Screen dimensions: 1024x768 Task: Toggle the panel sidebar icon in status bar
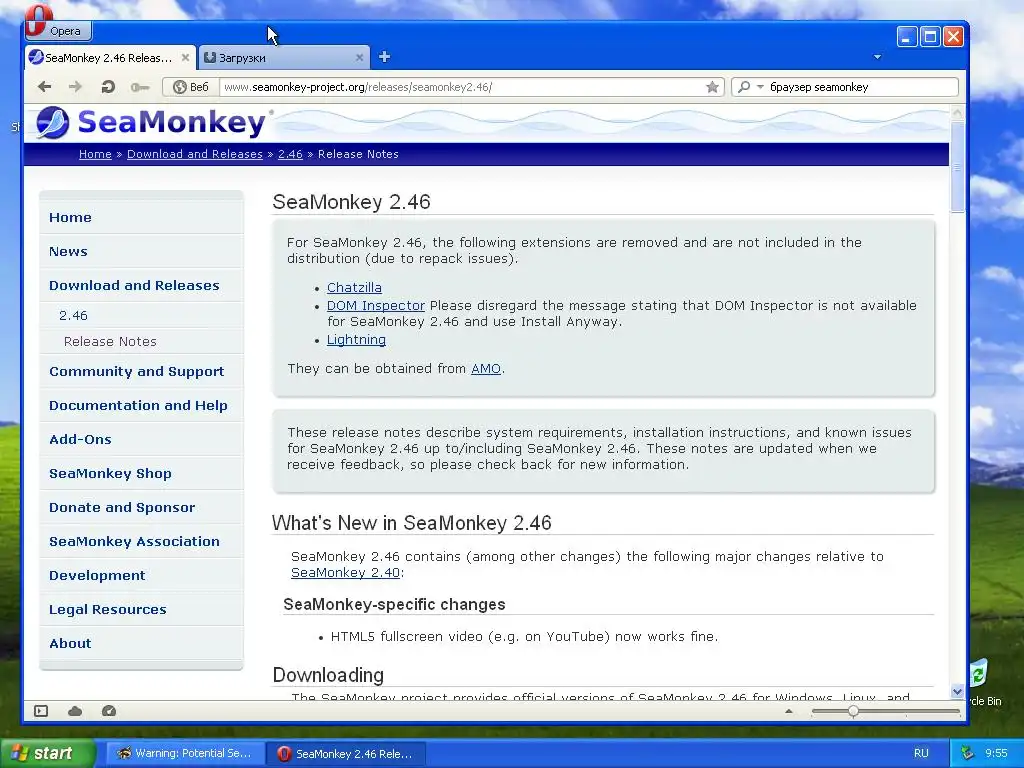point(41,711)
